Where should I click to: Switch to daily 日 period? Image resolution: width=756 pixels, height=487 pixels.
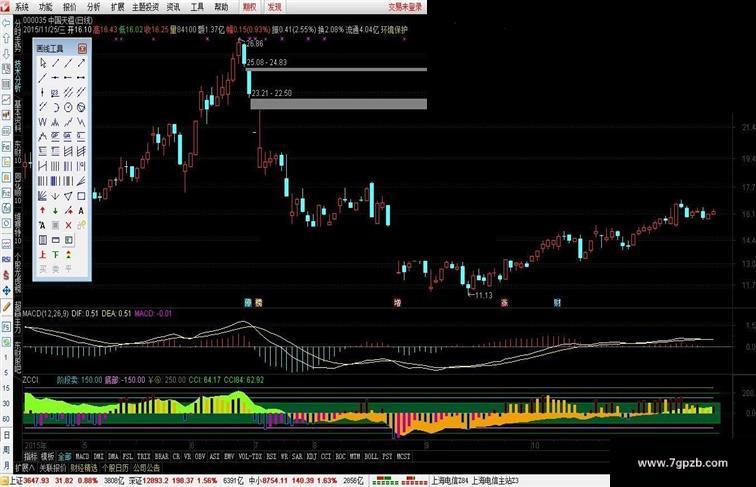click(6, 434)
